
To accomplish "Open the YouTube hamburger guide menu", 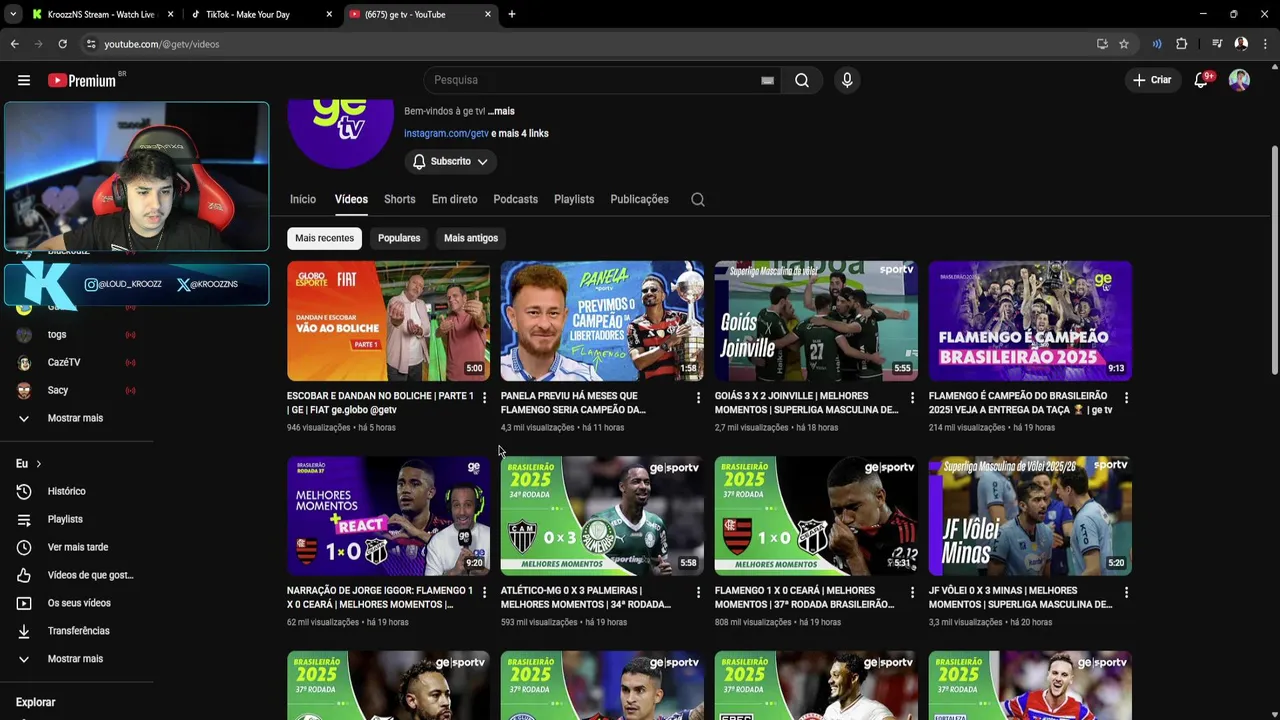I will (x=24, y=80).
